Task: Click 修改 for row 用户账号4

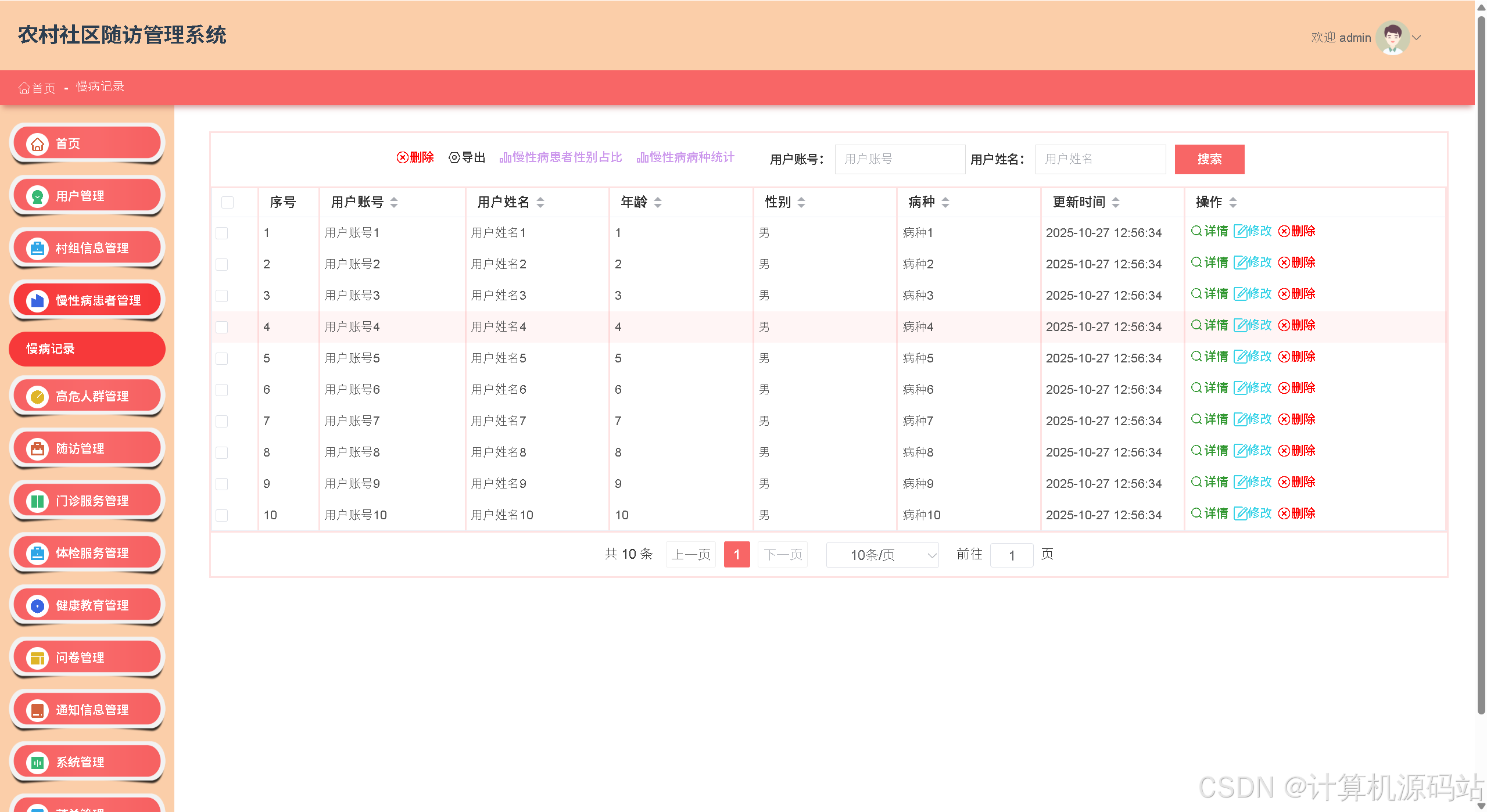Action: 1253,325
